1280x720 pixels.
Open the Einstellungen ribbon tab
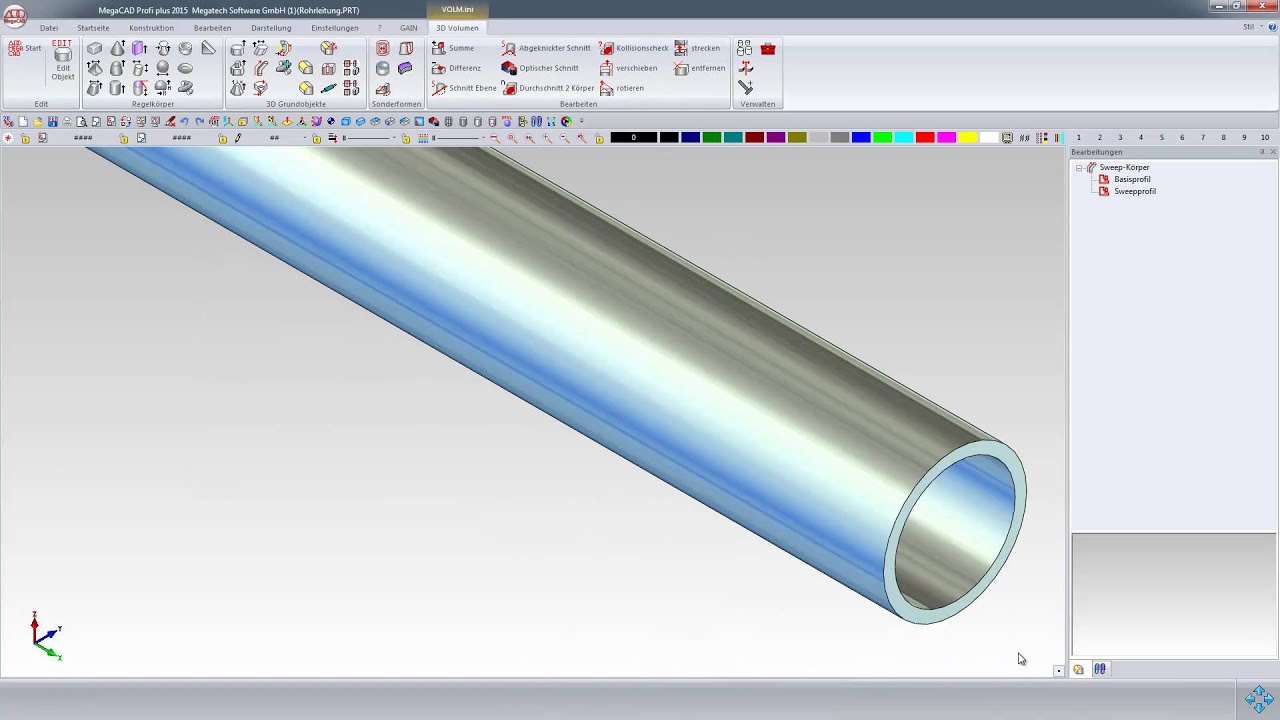click(x=335, y=28)
